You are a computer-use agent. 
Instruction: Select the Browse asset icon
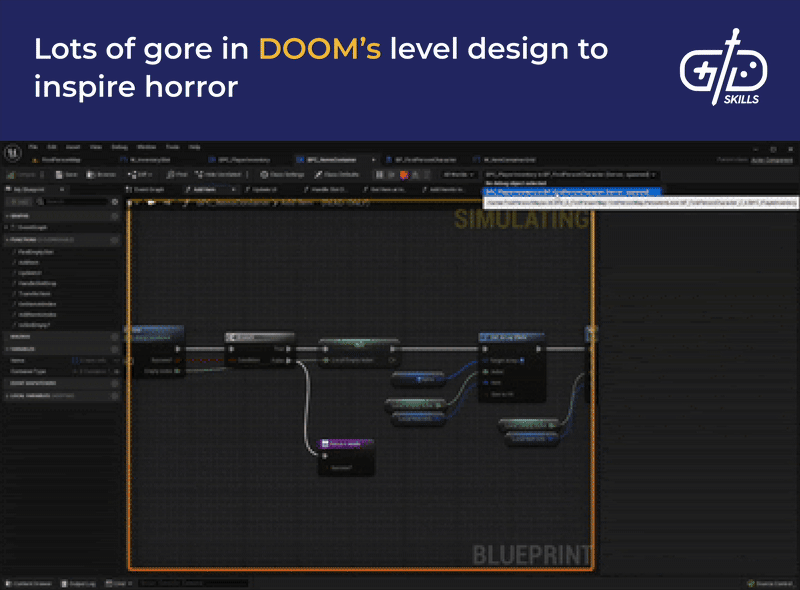point(93,172)
